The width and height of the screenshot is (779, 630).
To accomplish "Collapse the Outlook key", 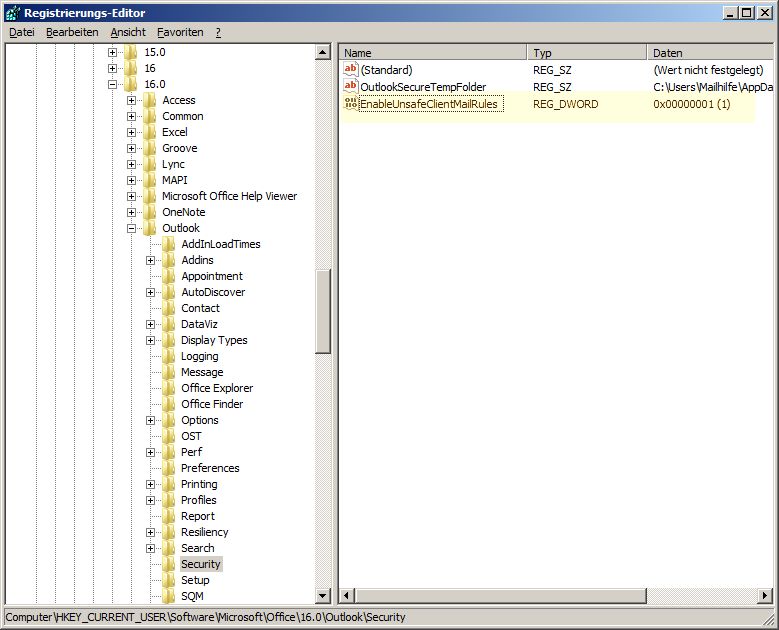I will tap(131, 229).
